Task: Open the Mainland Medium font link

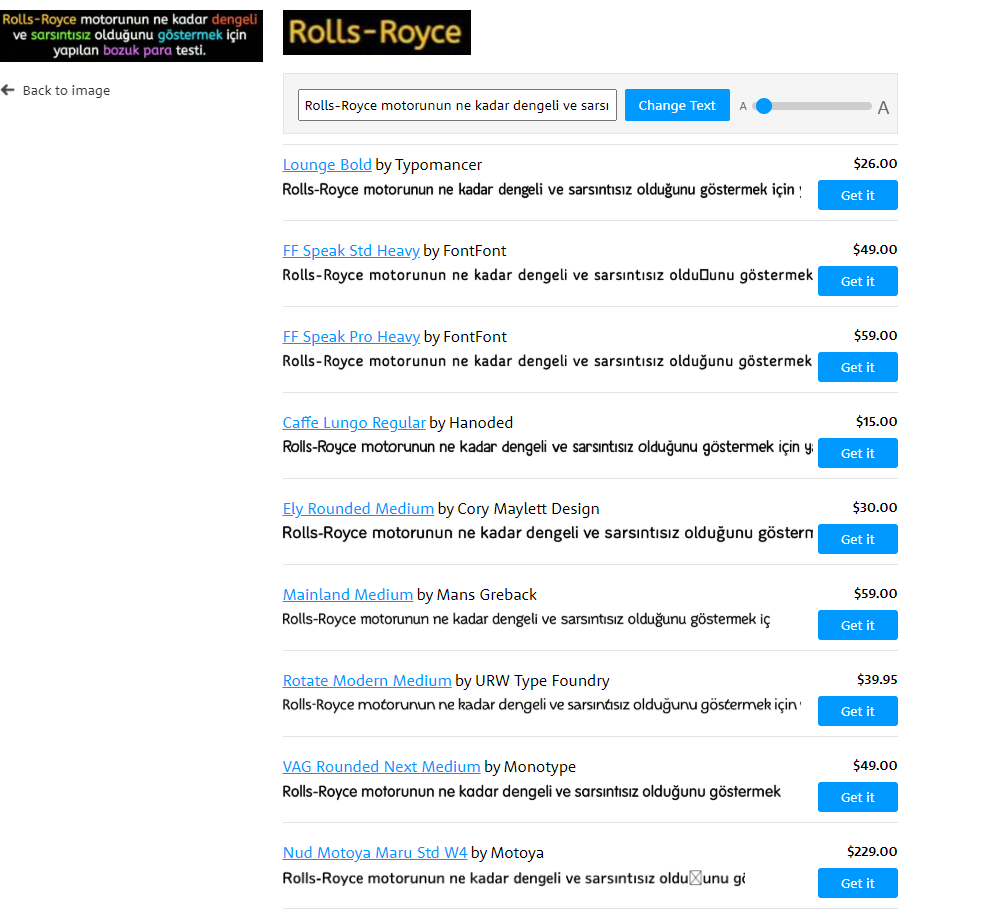Action: point(348,595)
